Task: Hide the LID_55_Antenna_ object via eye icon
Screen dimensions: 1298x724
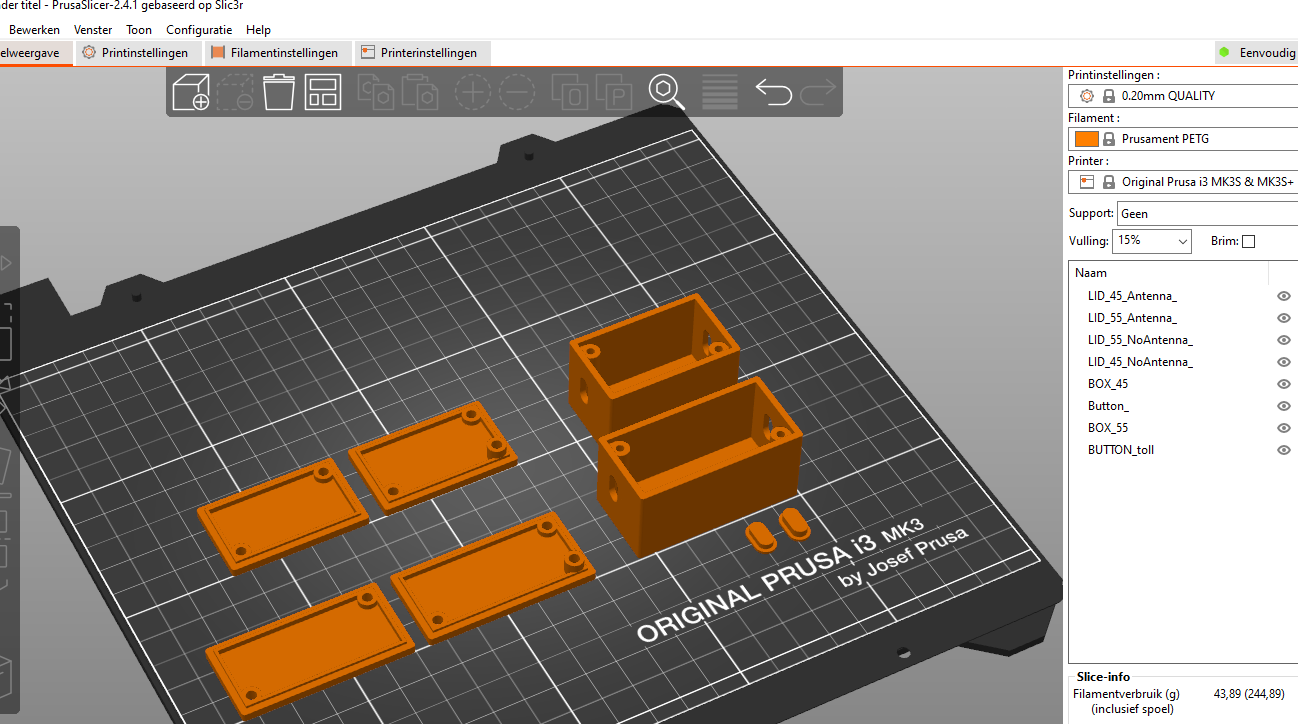Action: 1284,318
